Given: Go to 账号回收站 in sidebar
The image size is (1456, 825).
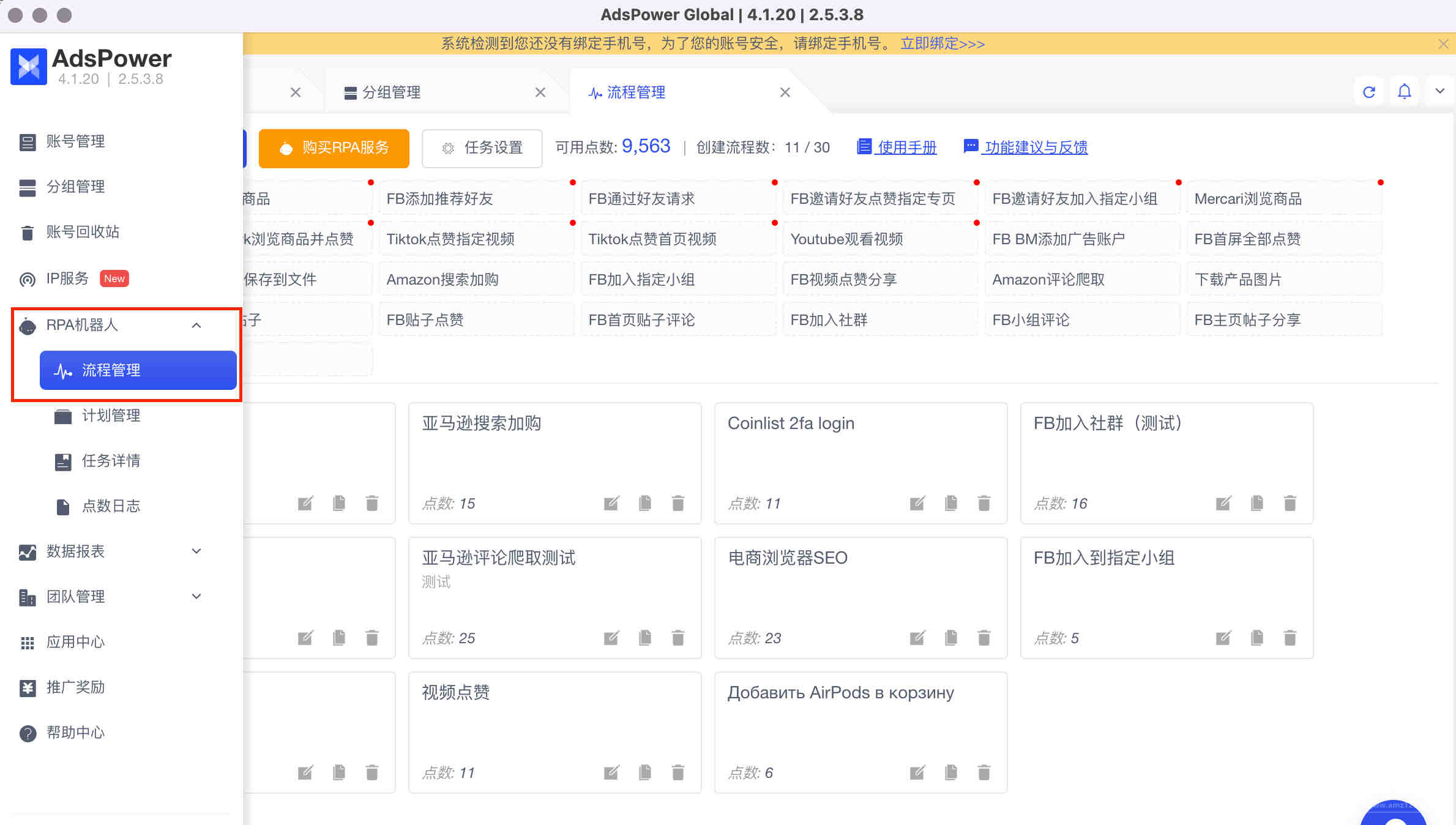Looking at the screenshot, I should [x=83, y=232].
